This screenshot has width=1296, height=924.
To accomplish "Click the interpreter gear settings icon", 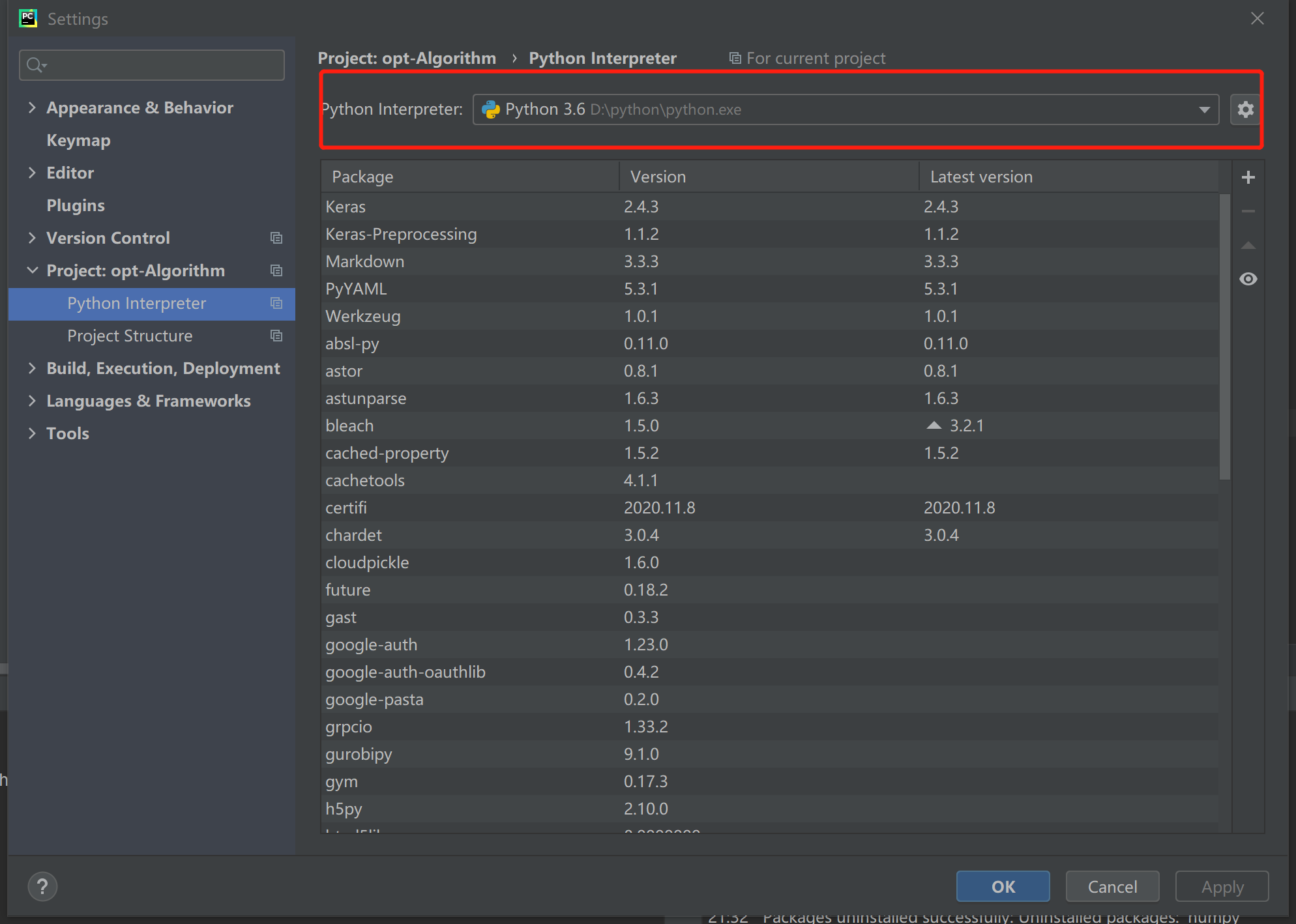I will coord(1245,109).
